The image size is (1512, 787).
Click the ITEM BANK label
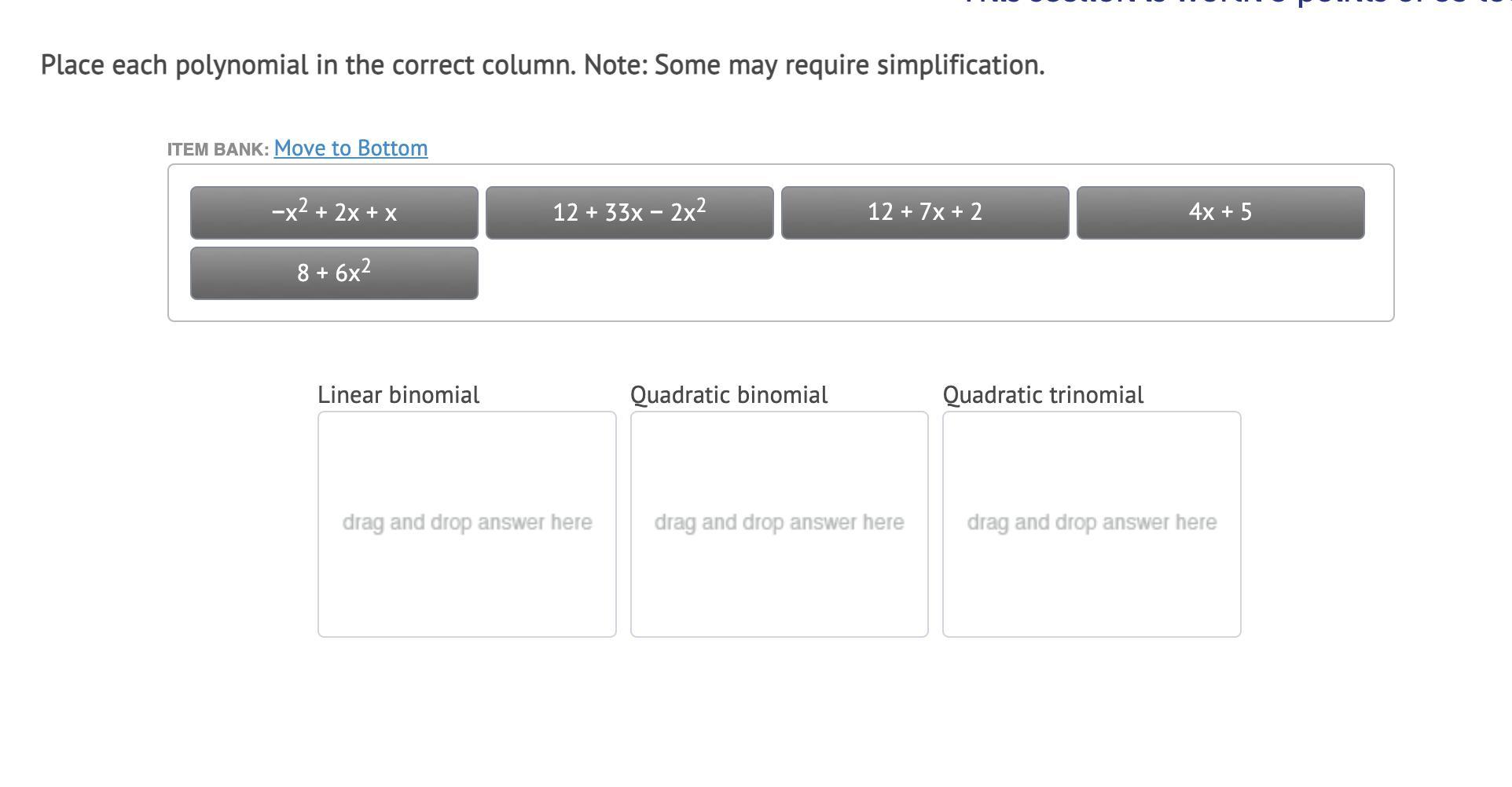(218, 149)
